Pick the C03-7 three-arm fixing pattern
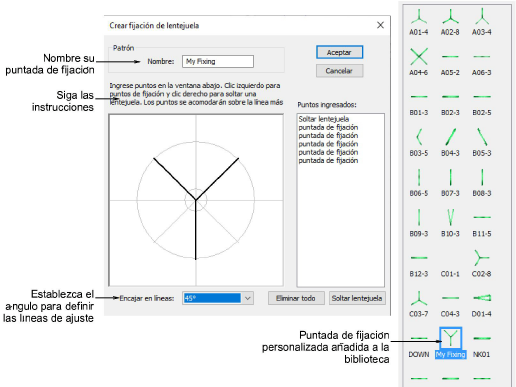 [x=419, y=304]
